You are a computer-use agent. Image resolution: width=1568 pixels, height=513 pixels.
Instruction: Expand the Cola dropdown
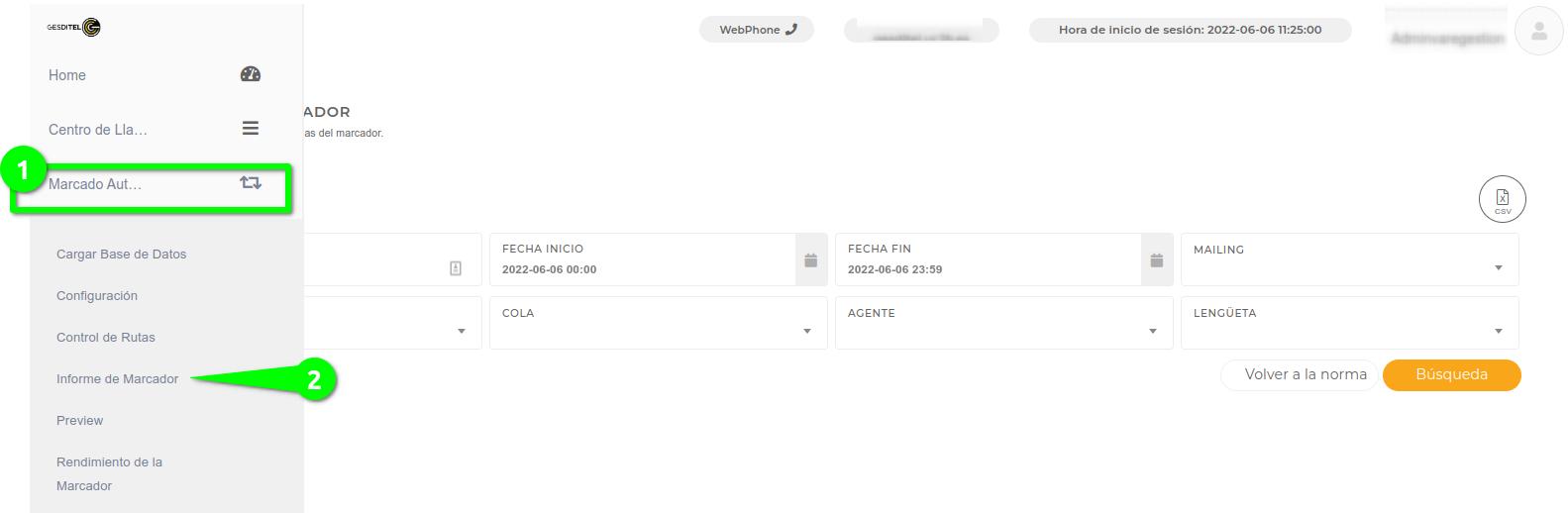[806, 331]
